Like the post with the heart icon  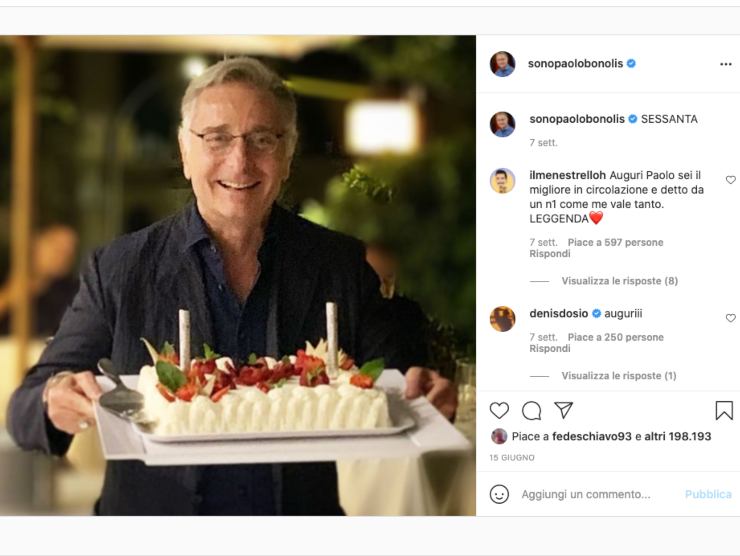pos(499,410)
